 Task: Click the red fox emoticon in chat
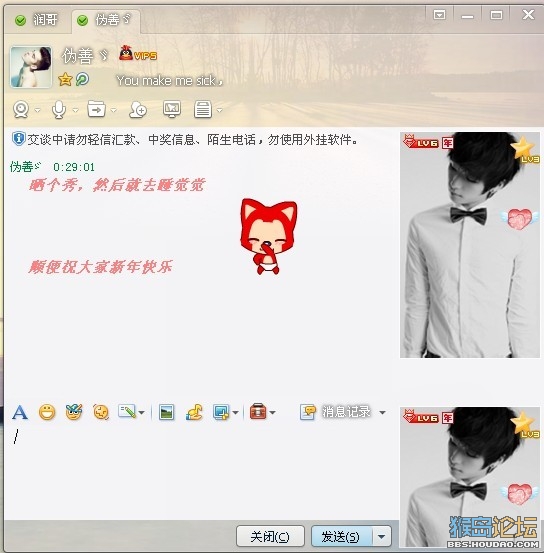pyautogui.click(x=269, y=236)
